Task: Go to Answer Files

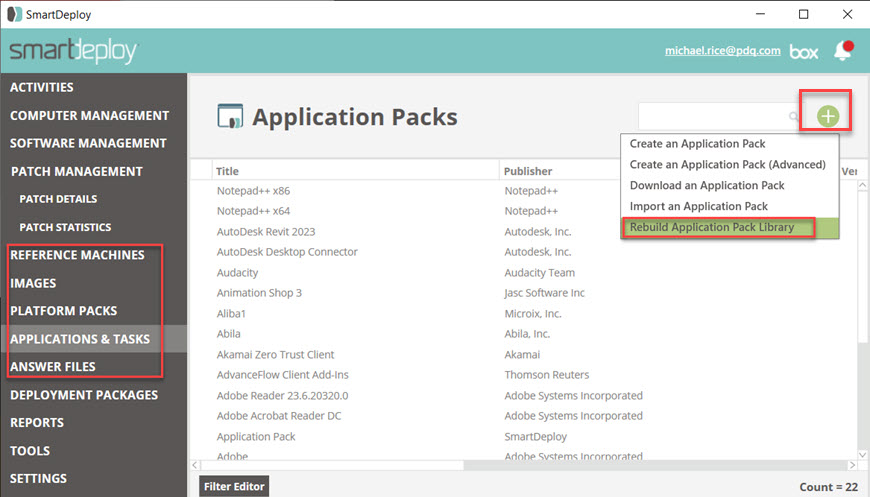Action: [x=53, y=367]
